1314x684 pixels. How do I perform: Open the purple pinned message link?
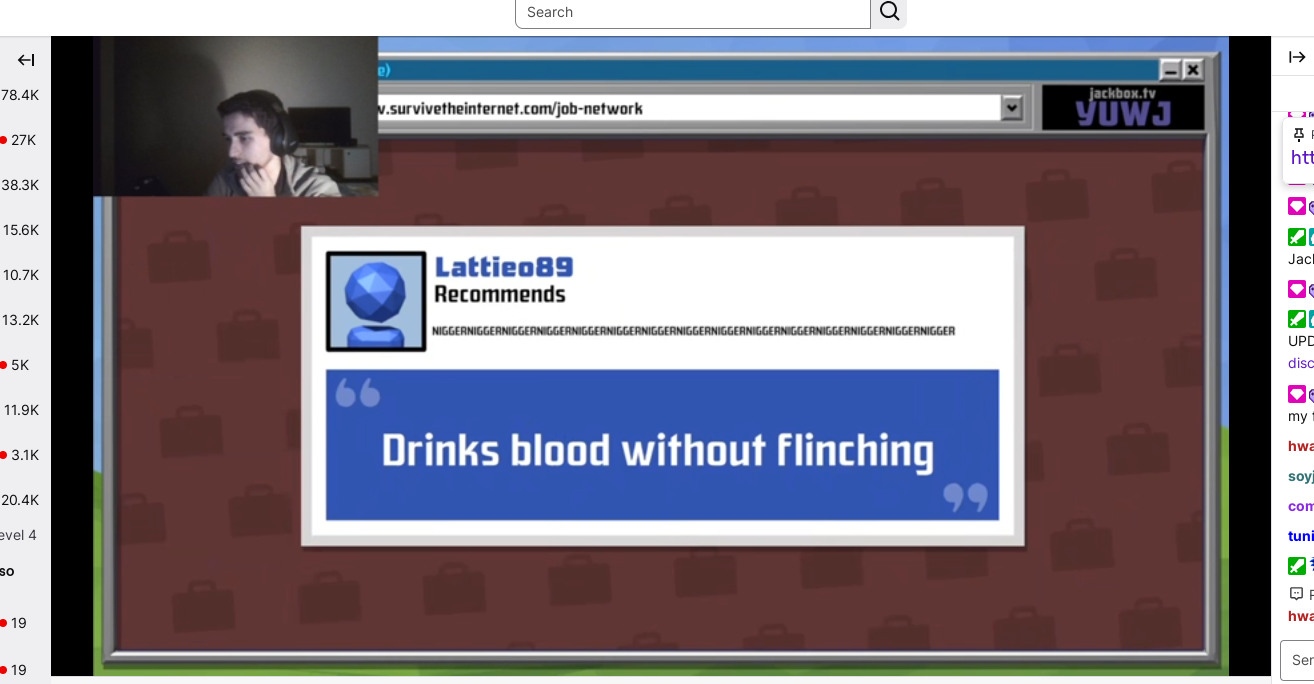point(1302,158)
